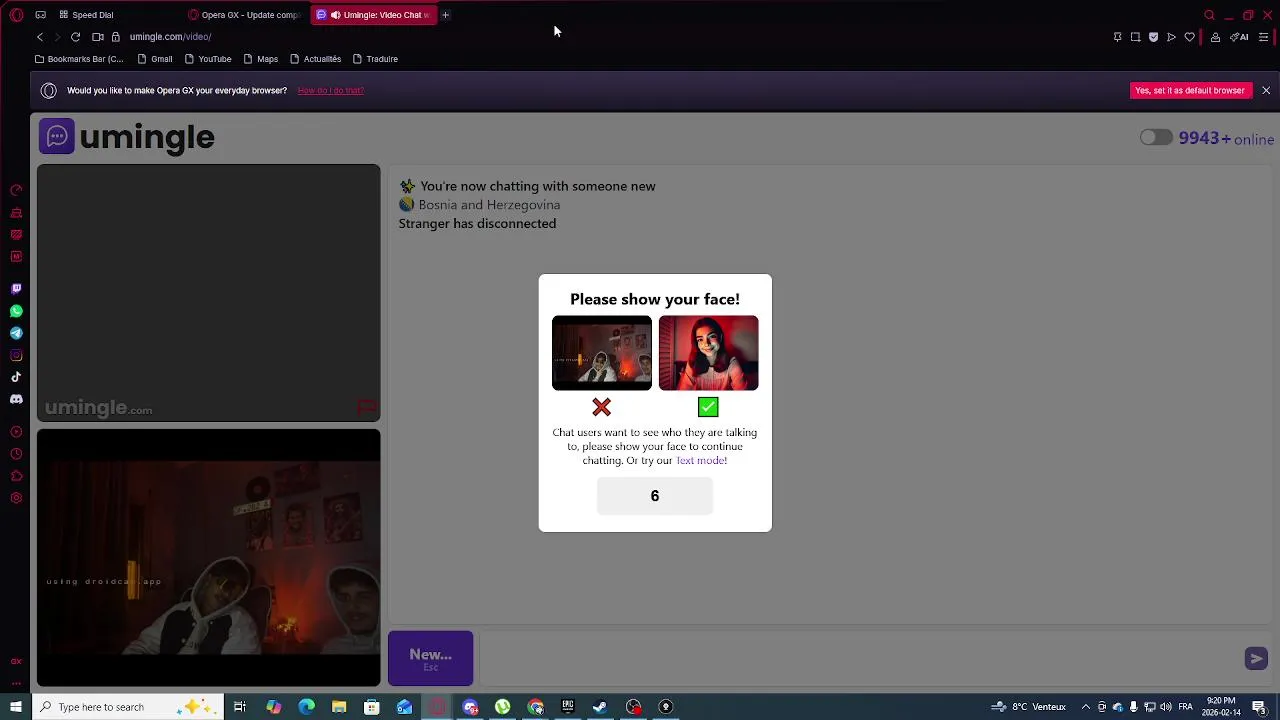
Task: Open the Bookmarks Bar folder
Action: (x=79, y=59)
